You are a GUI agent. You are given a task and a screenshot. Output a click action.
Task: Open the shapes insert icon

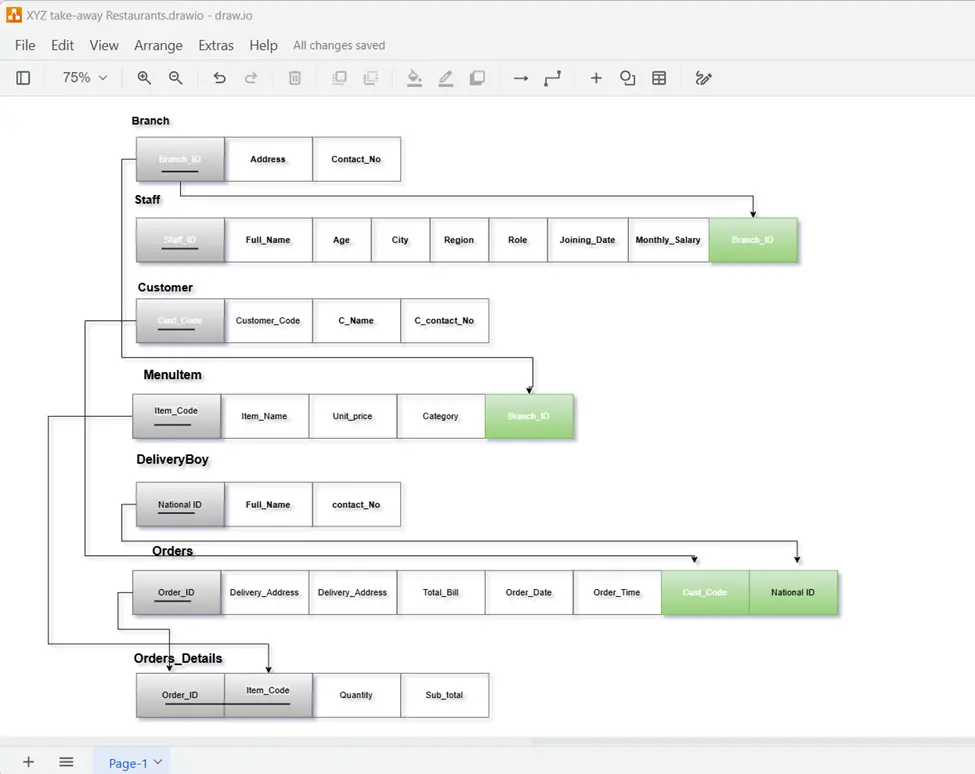pos(627,78)
